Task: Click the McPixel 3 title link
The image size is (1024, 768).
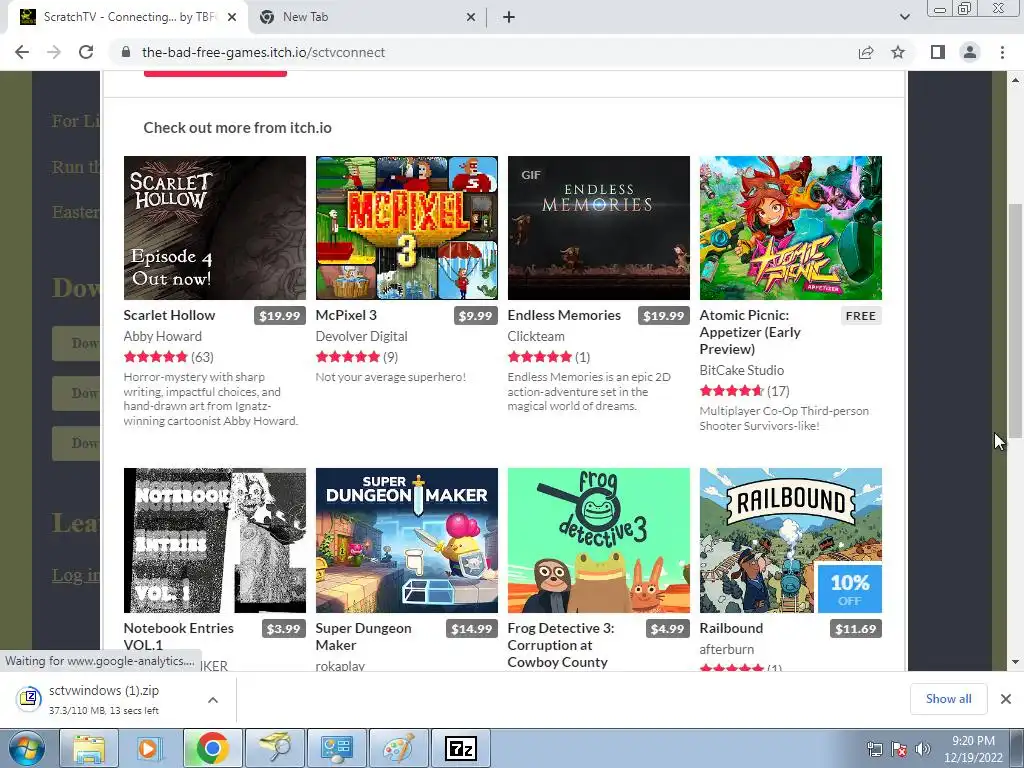Action: click(x=346, y=315)
